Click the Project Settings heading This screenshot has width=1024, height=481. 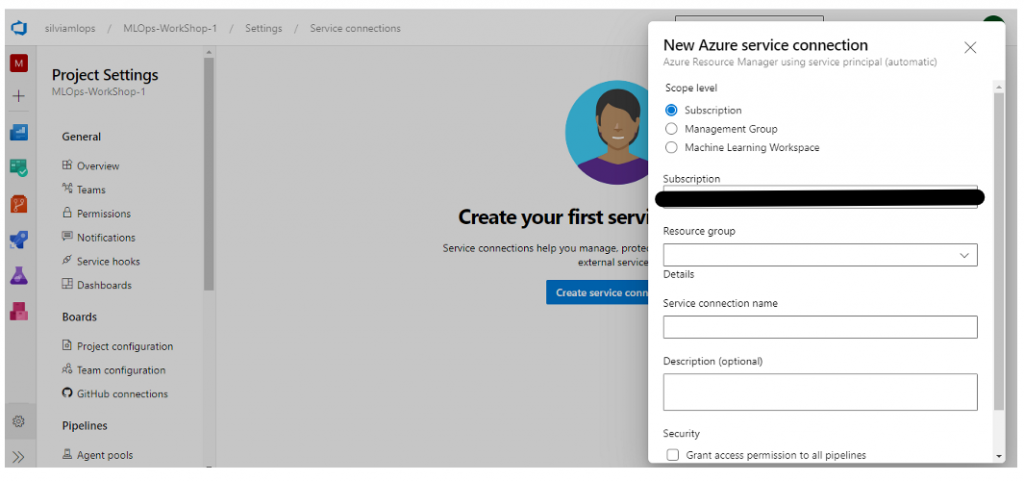[x=105, y=75]
